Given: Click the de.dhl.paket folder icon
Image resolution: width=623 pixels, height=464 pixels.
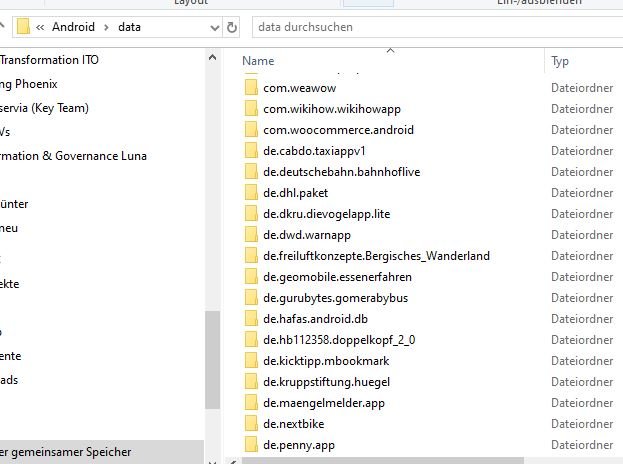Looking at the screenshot, I should (251, 193).
